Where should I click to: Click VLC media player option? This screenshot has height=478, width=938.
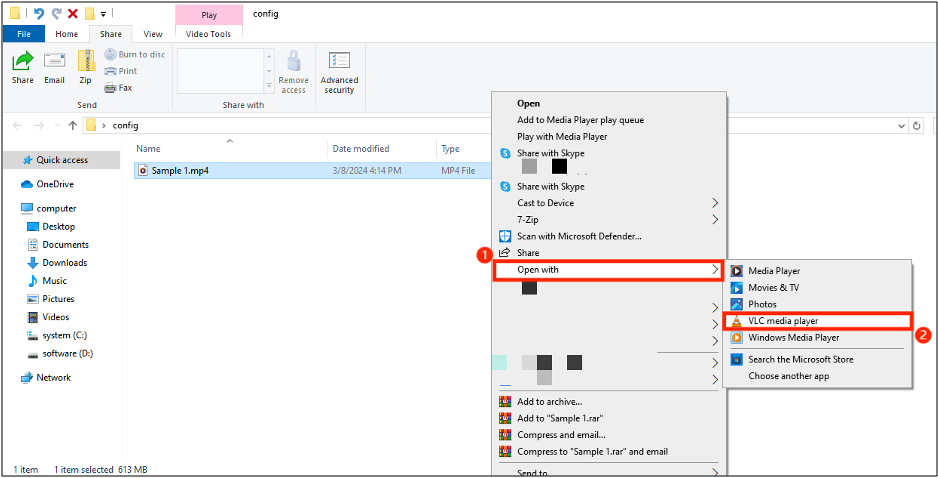click(783, 321)
